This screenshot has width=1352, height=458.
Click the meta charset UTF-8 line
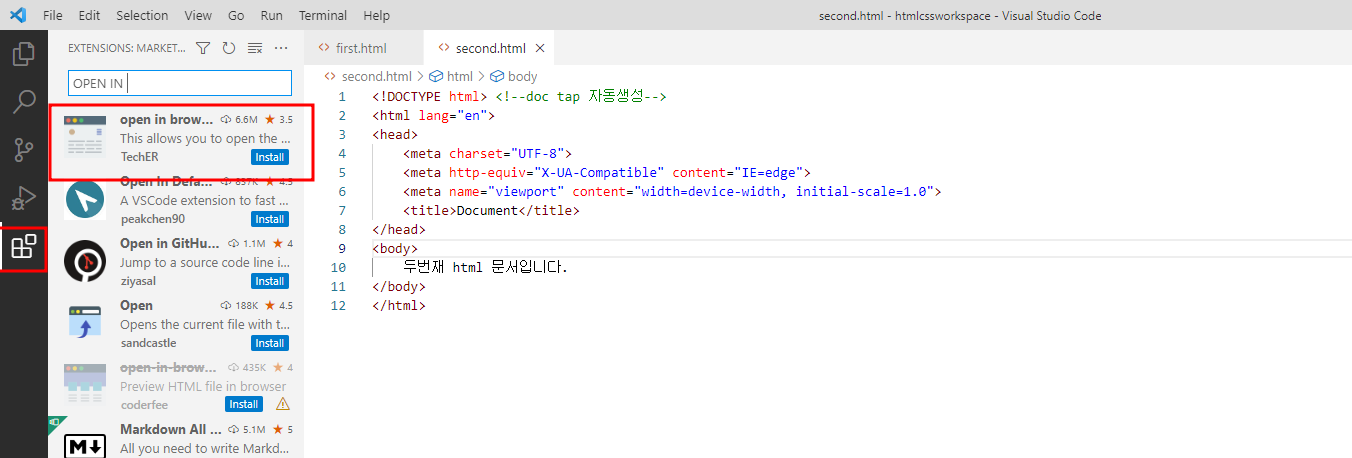486,154
